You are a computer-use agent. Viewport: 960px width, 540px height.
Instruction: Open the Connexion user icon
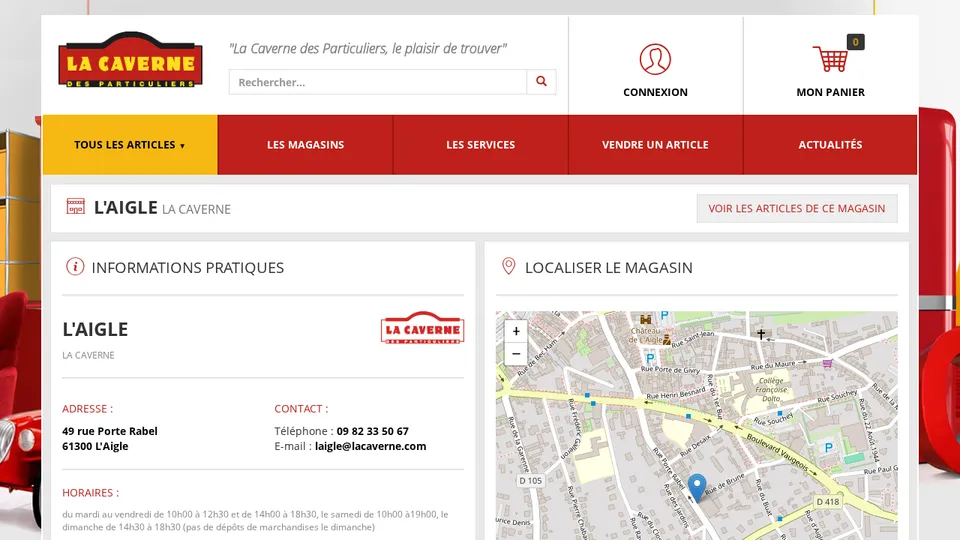pyautogui.click(x=655, y=59)
